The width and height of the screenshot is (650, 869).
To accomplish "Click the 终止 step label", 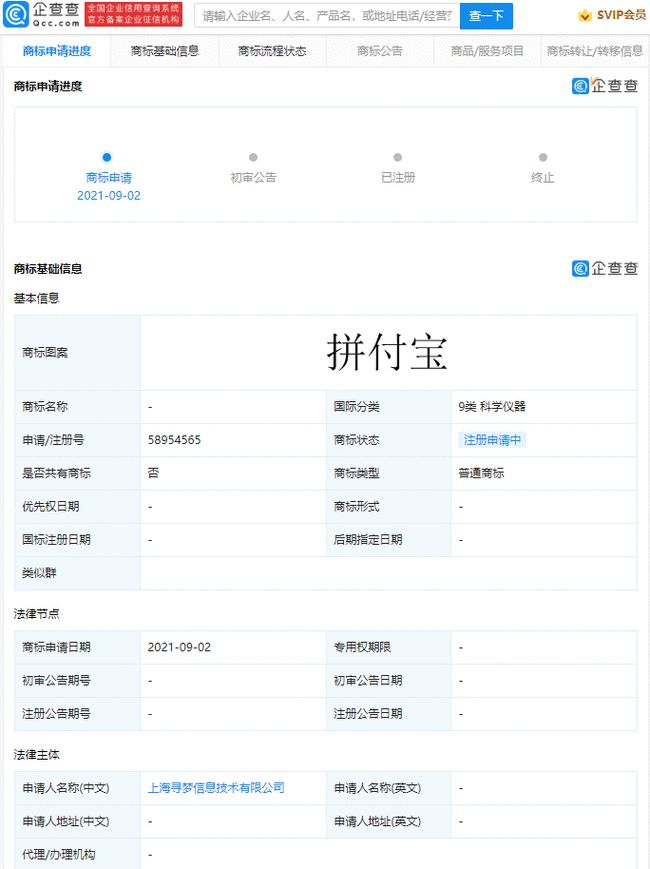I will pyautogui.click(x=542, y=178).
